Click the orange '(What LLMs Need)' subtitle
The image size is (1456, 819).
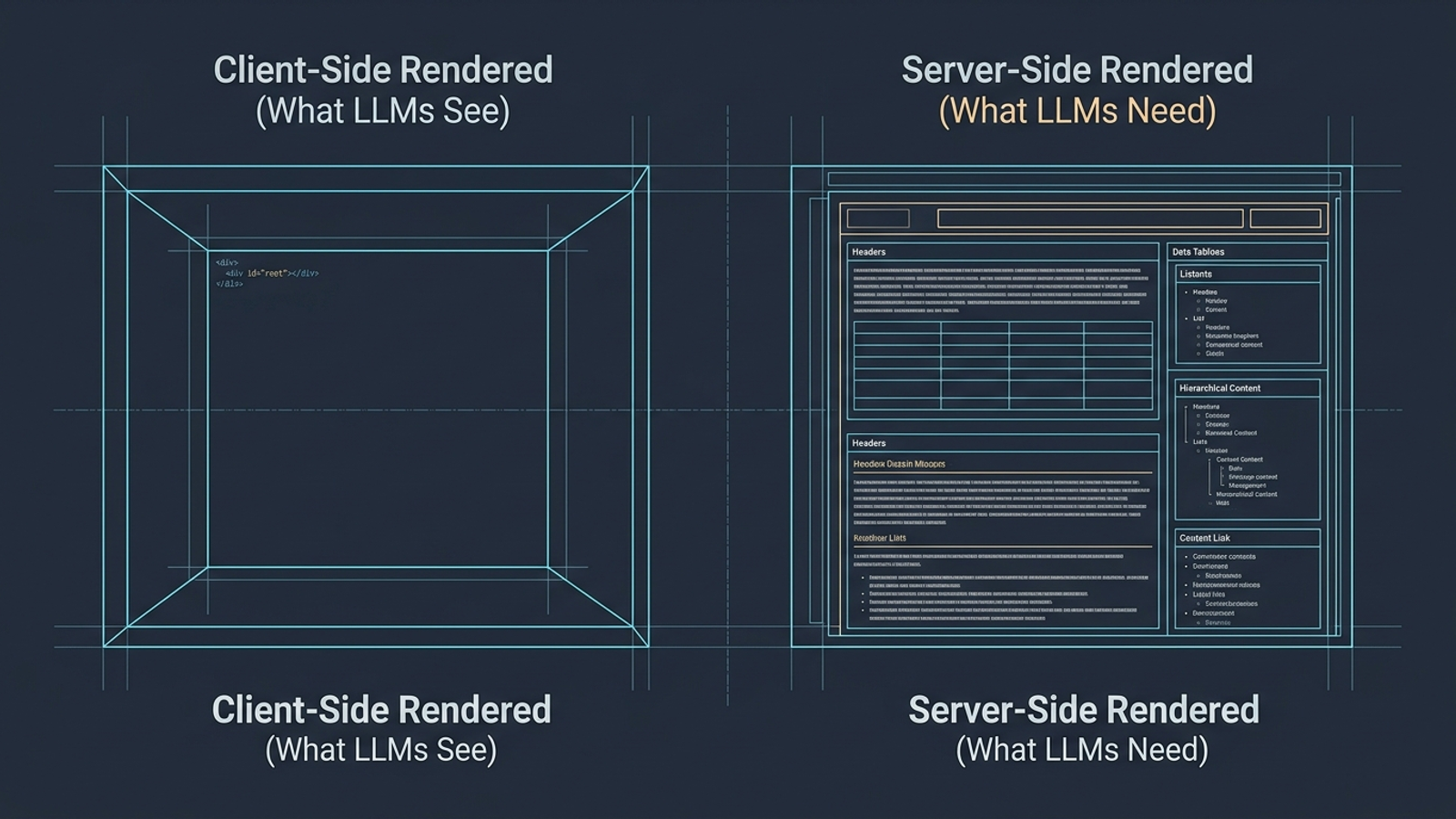coord(1077,111)
